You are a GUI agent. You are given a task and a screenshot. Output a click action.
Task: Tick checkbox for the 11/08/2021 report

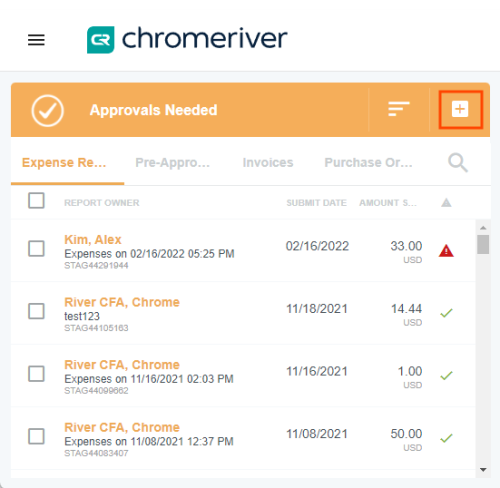36,436
